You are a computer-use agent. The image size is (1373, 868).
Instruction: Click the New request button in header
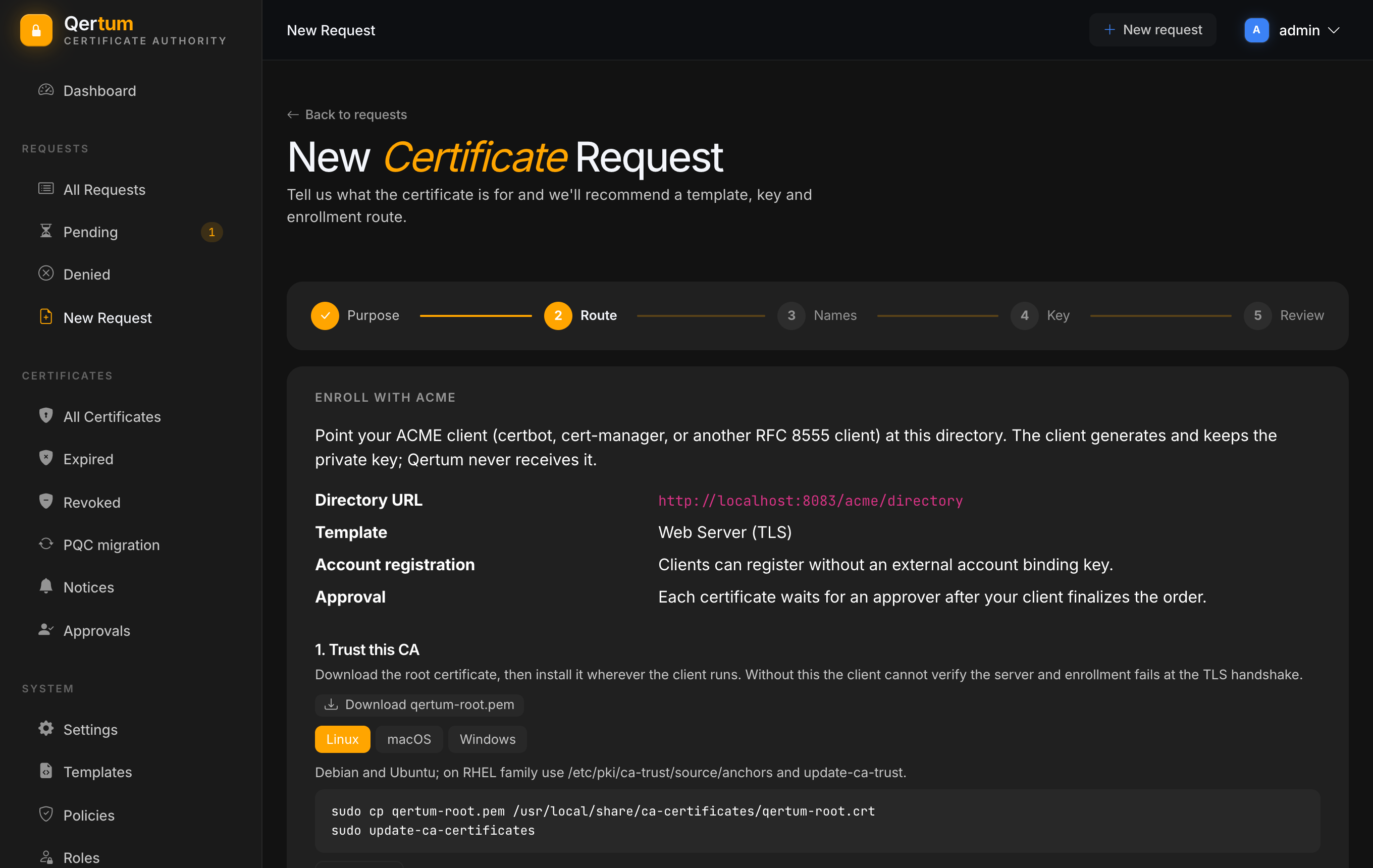(1152, 30)
